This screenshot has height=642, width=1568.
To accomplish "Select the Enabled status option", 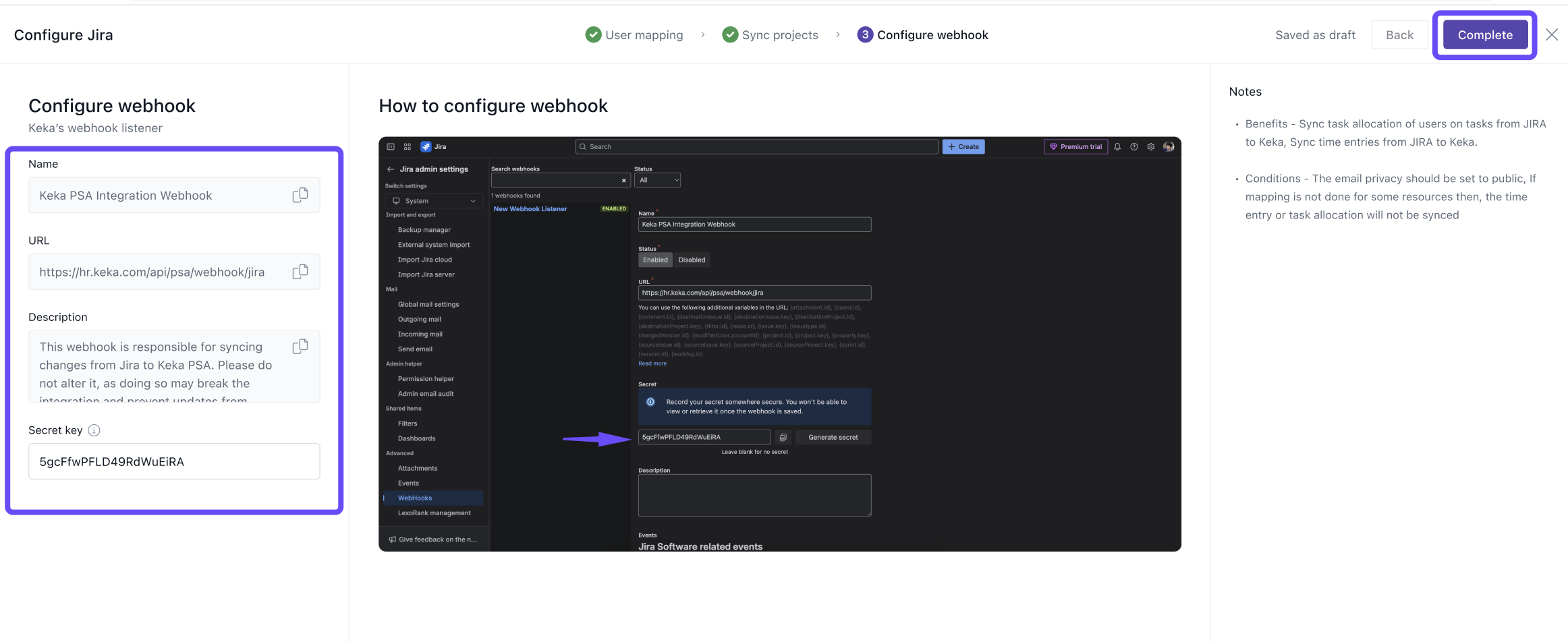I will [655, 260].
